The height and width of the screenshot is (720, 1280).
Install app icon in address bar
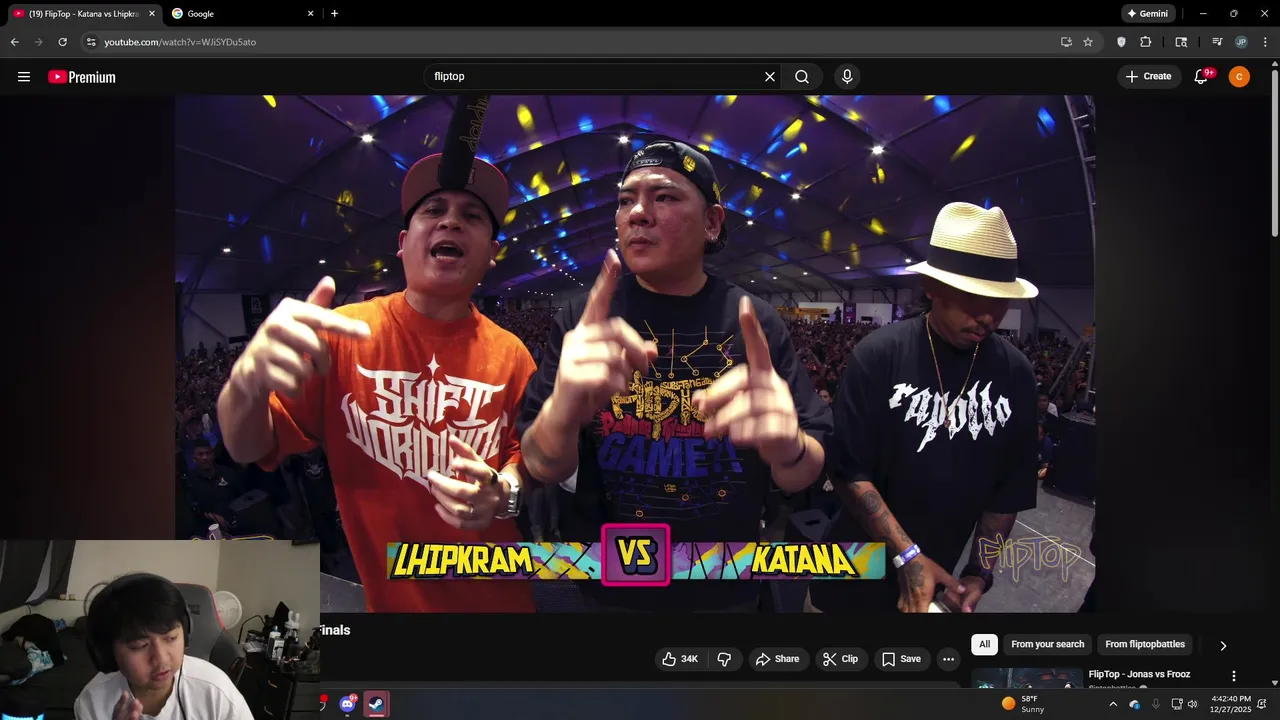click(x=1066, y=42)
